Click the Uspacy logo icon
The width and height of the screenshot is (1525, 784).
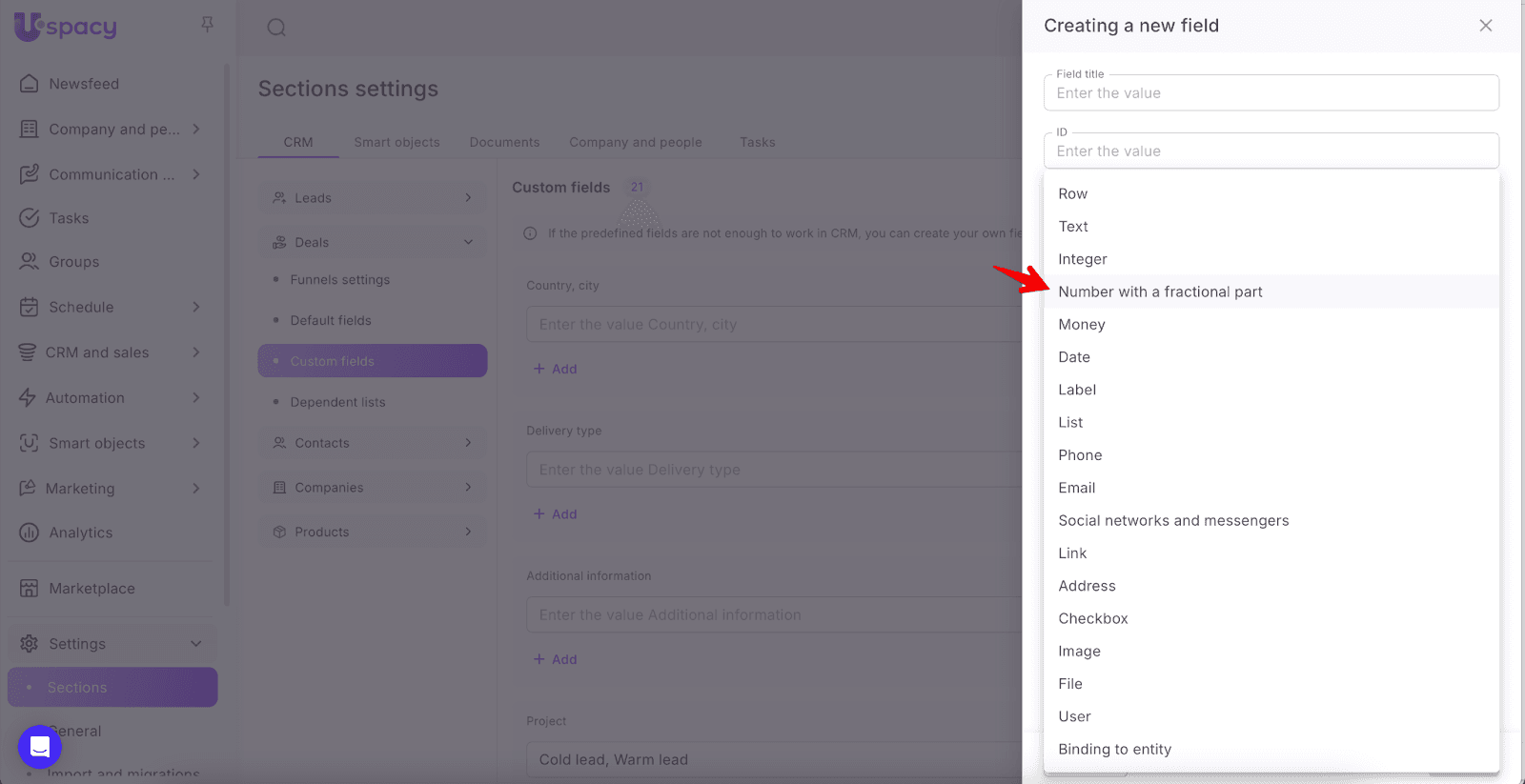tap(29, 26)
